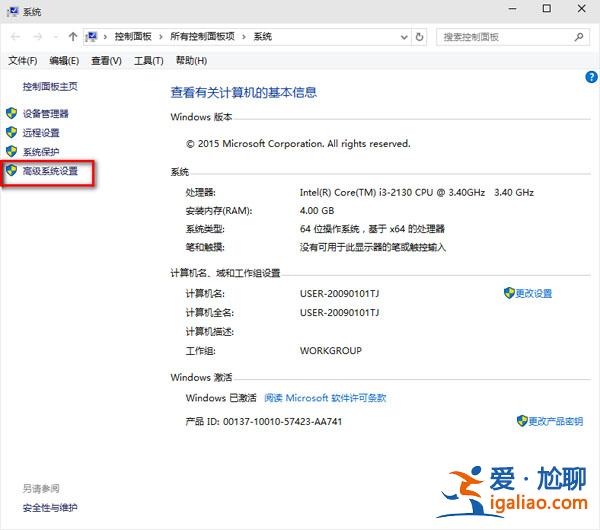This screenshot has height=530, width=600.
Task: Click the WORKGROUP value
Action: point(331,351)
